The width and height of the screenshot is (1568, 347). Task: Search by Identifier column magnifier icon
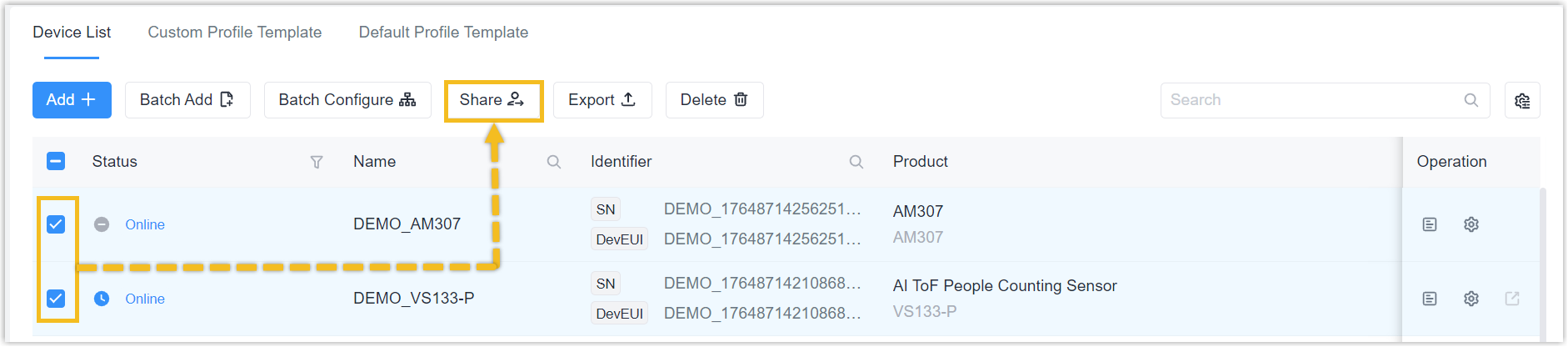[x=856, y=162]
